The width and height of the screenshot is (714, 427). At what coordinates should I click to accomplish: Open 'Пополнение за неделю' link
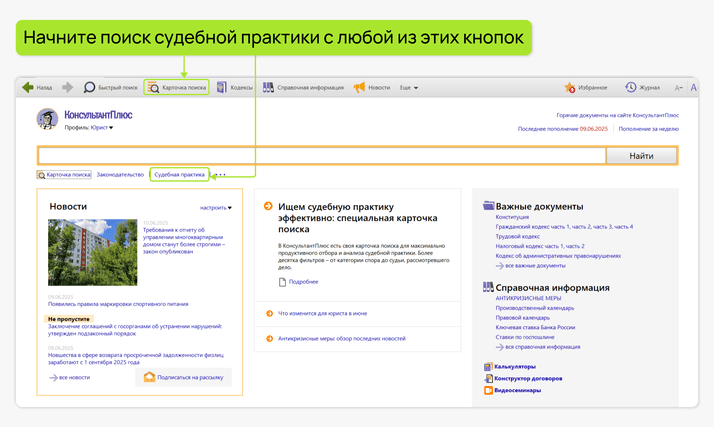pyautogui.click(x=648, y=129)
